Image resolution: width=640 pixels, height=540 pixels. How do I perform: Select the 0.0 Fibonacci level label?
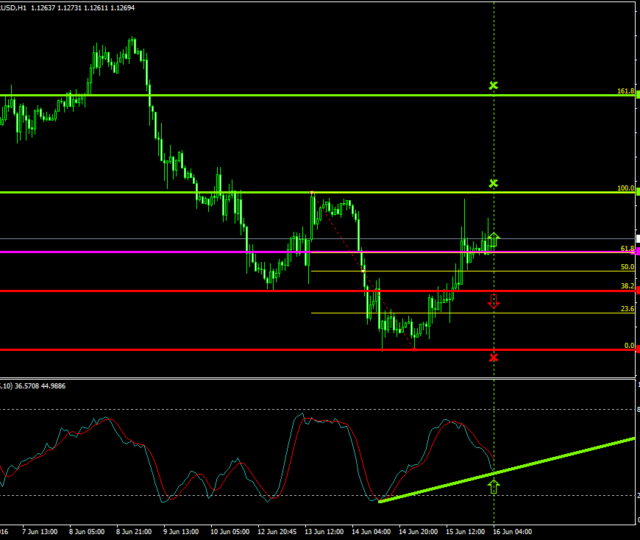[x=629, y=346]
